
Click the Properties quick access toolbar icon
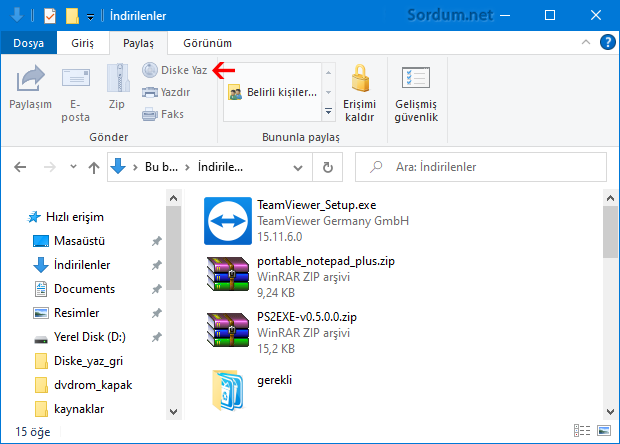(x=50, y=16)
